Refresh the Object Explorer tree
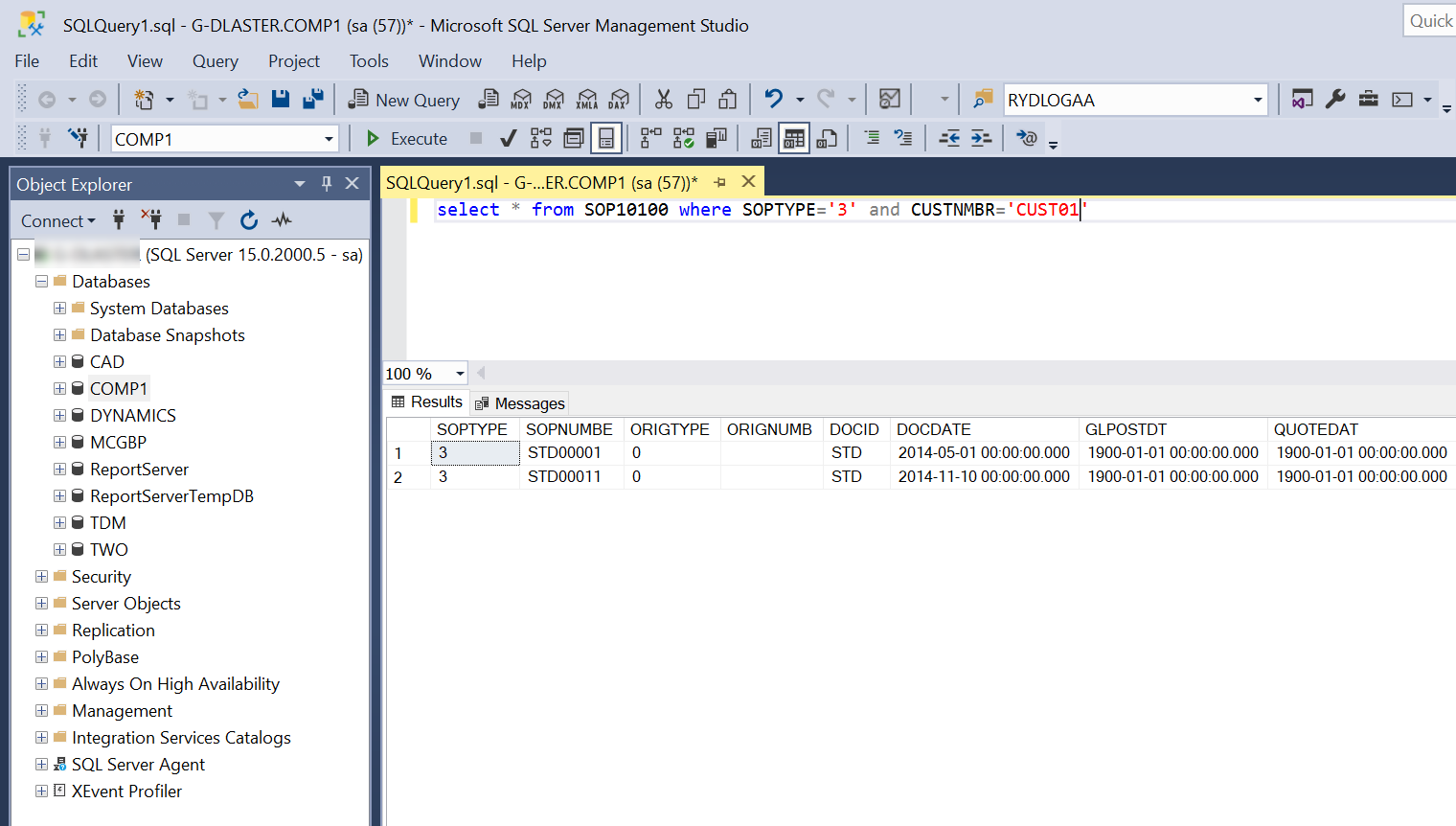Screen dimensions: 1456x826 coord(249,220)
